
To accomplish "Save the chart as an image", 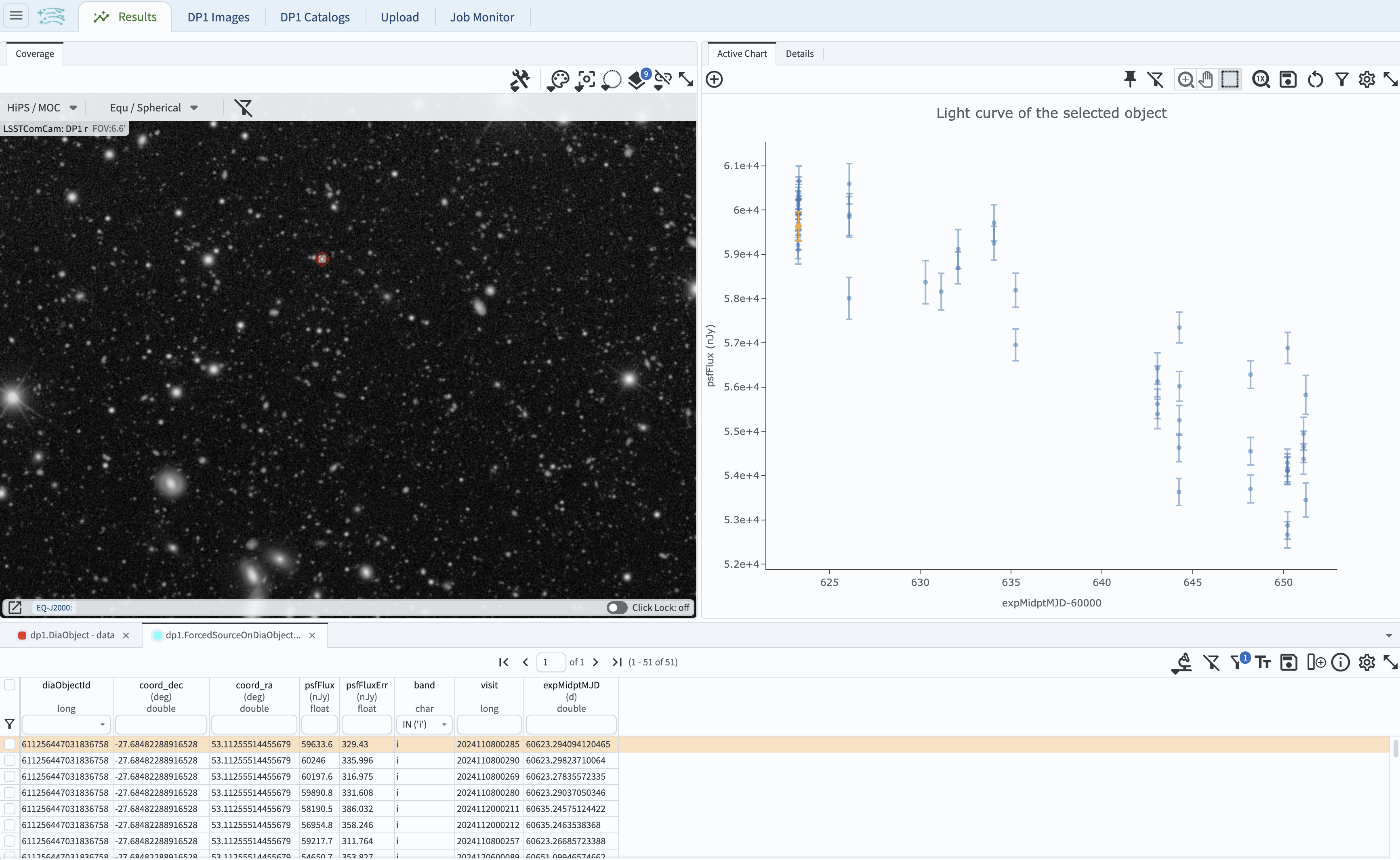I will pos(1289,80).
